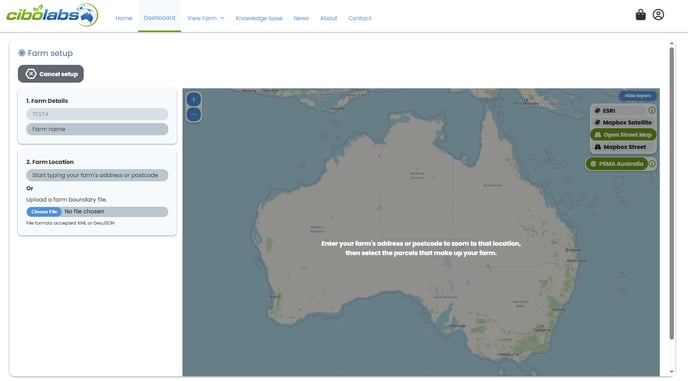Click the ESRI layer info icon
Image resolution: width=688 pixels, height=381 pixels.
tap(652, 111)
